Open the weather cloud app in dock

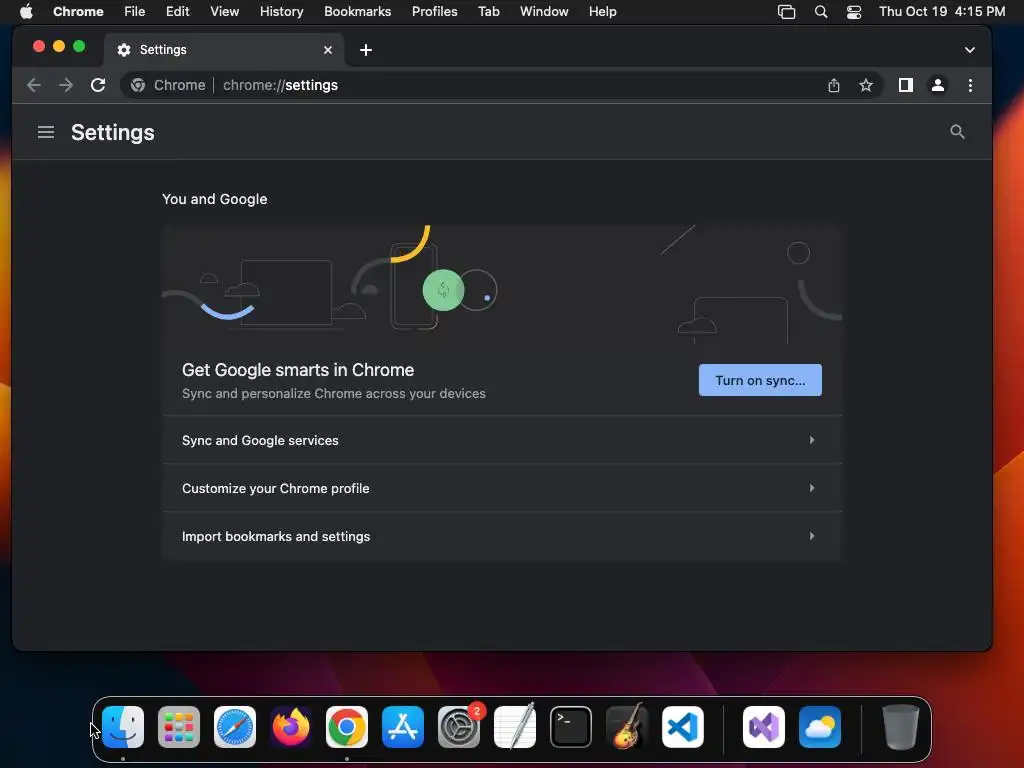pyautogui.click(x=820, y=727)
